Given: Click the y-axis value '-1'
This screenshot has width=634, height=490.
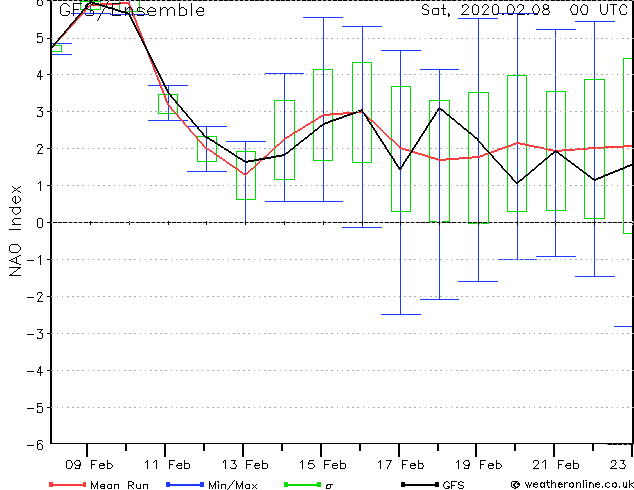Looking at the screenshot, I should [36, 260].
